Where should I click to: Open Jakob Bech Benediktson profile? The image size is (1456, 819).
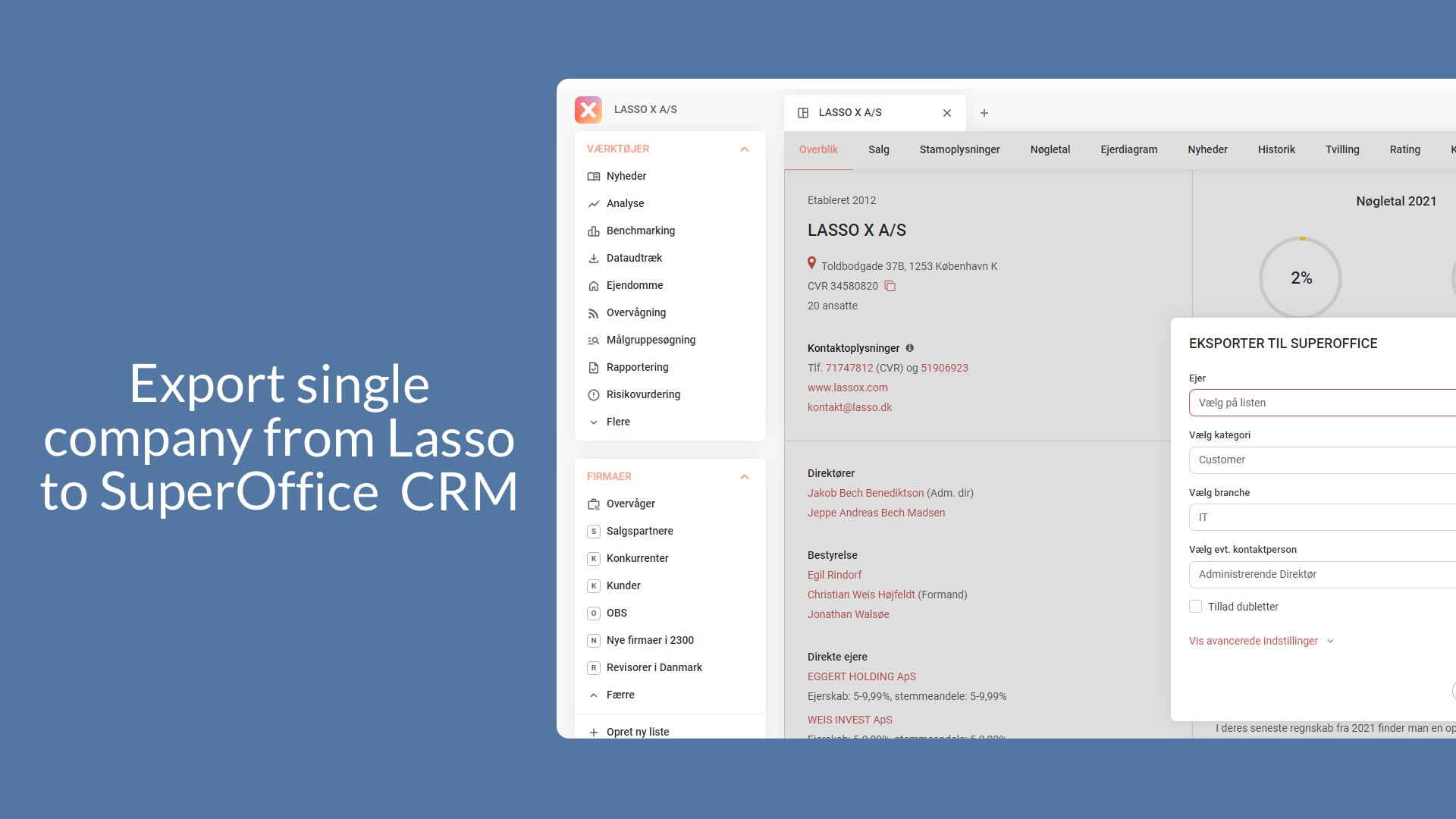coord(865,494)
